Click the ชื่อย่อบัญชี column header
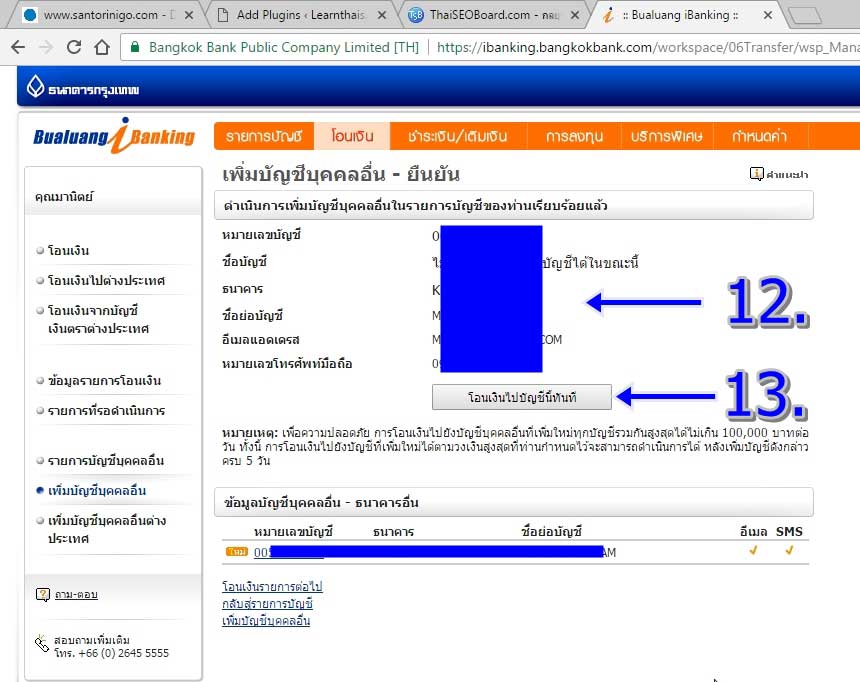This screenshot has width=860, height=682. (551, 532)
